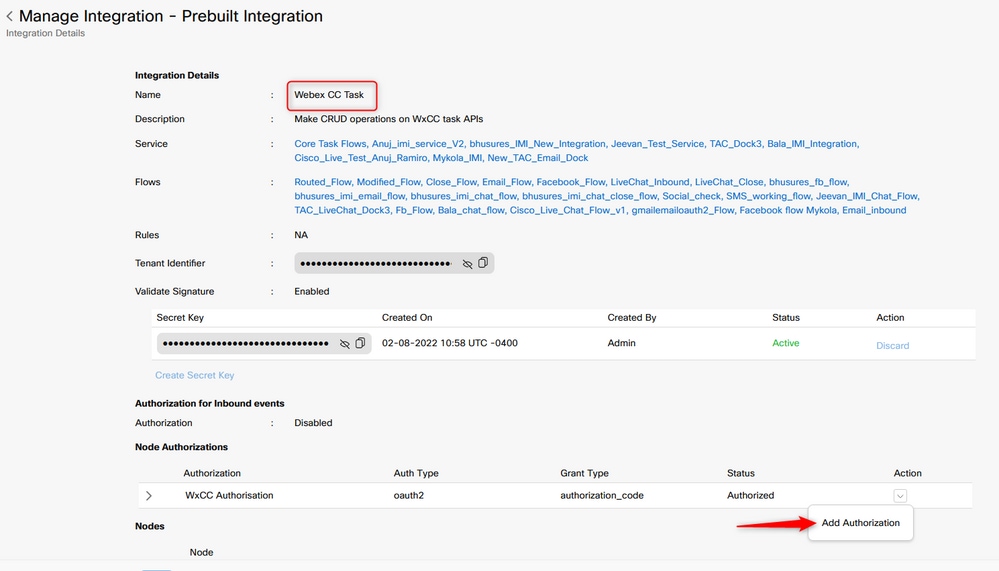Choose Add Authorization from the popup menu
The image size is (999, 571).
tap(860, 523)
